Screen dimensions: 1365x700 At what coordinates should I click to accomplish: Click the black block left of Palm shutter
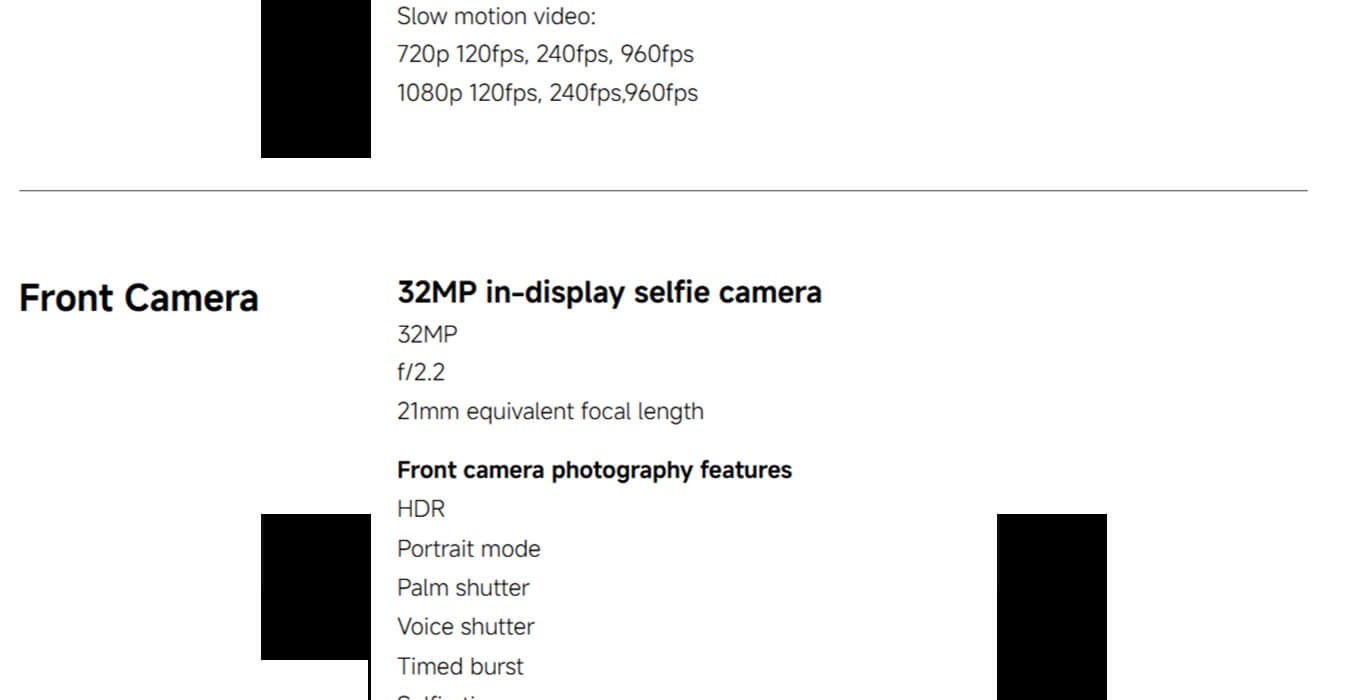315,586
